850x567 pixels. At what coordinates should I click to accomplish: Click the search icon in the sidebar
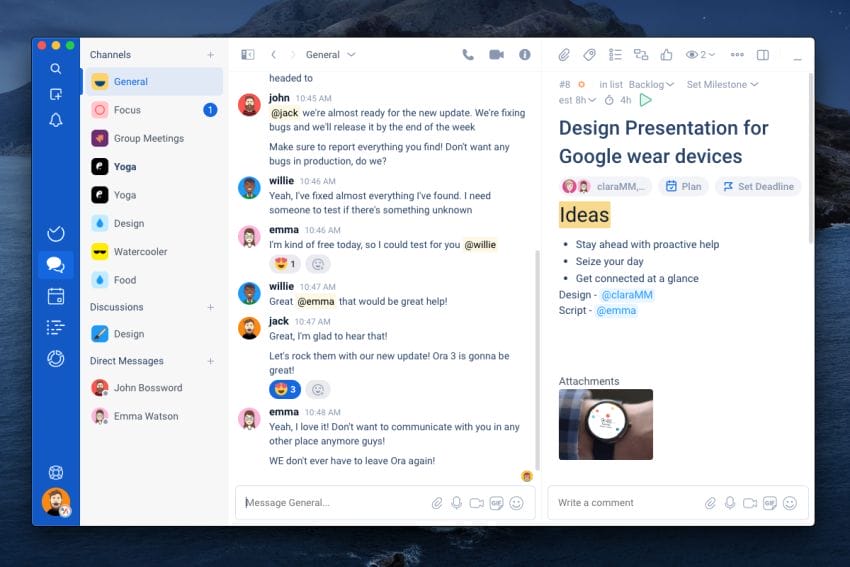(x=56, y=69)
